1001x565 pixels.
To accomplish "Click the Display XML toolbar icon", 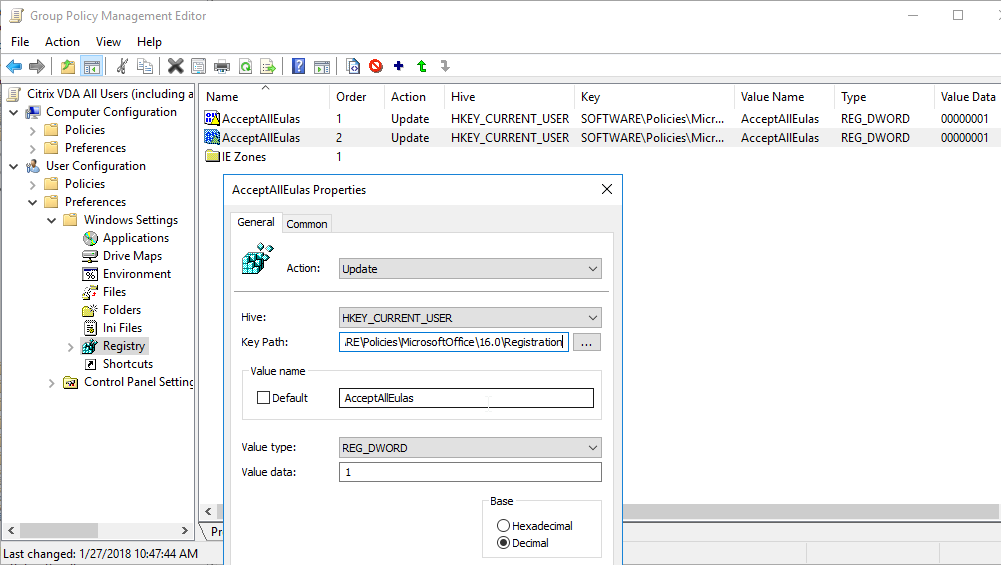I will pyautogui.click(x=352, y=66).
